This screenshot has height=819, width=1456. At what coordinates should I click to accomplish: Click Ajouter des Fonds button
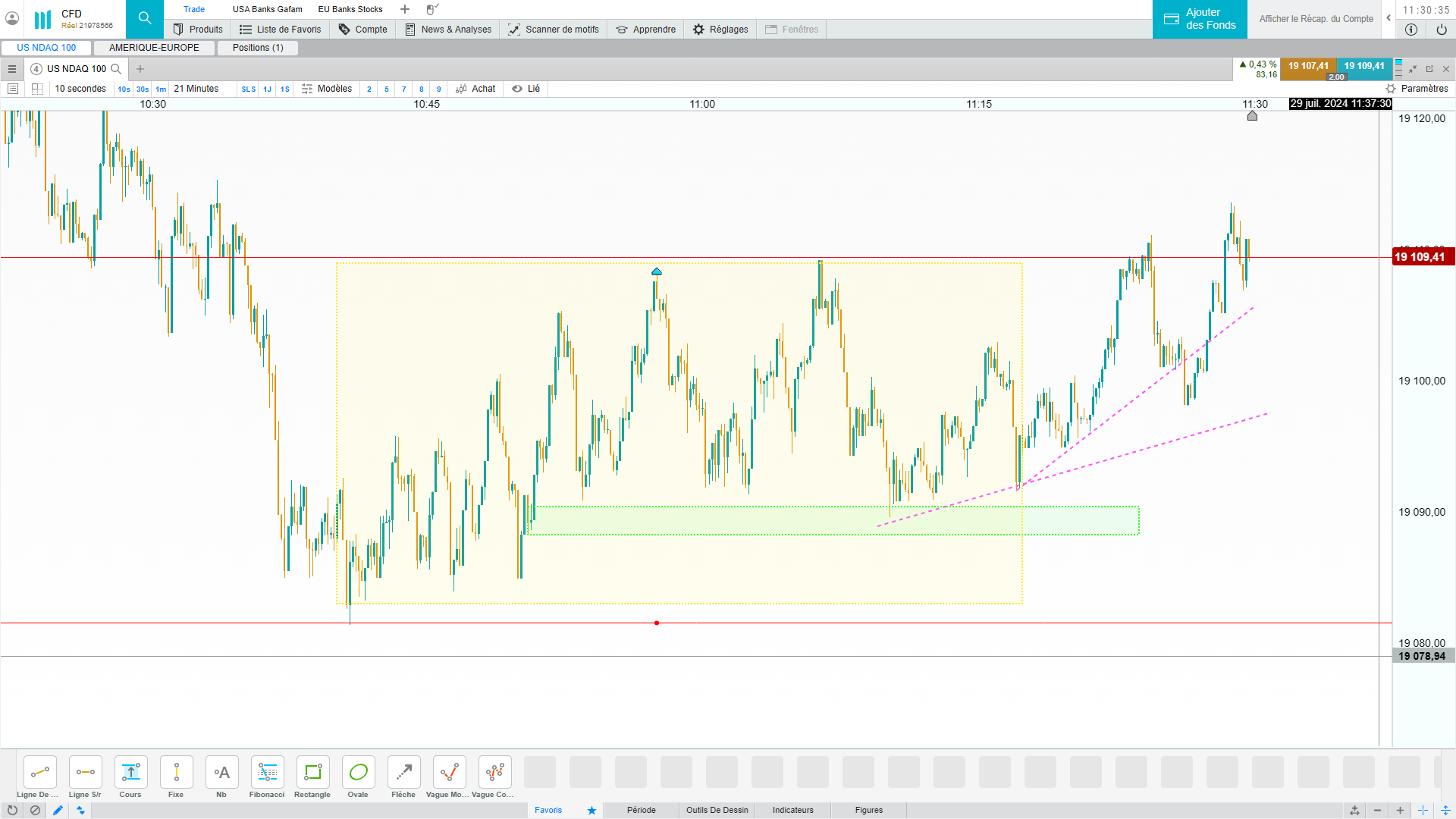click(x=1200, y=19)
